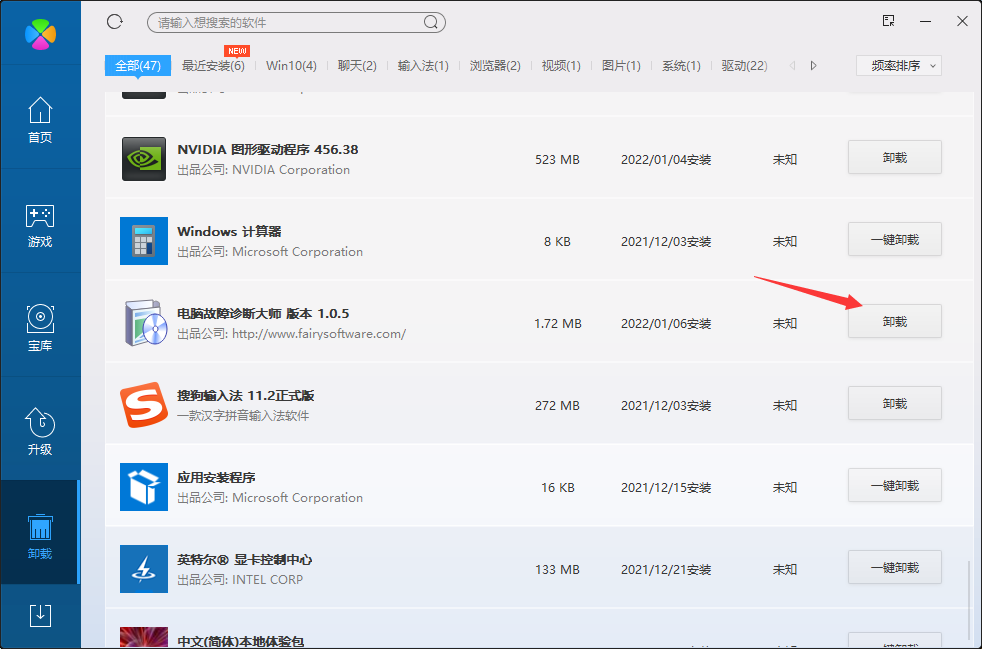Click the 523 MB size value
Viewport: 982px width, 649px height.
point(557,160)
